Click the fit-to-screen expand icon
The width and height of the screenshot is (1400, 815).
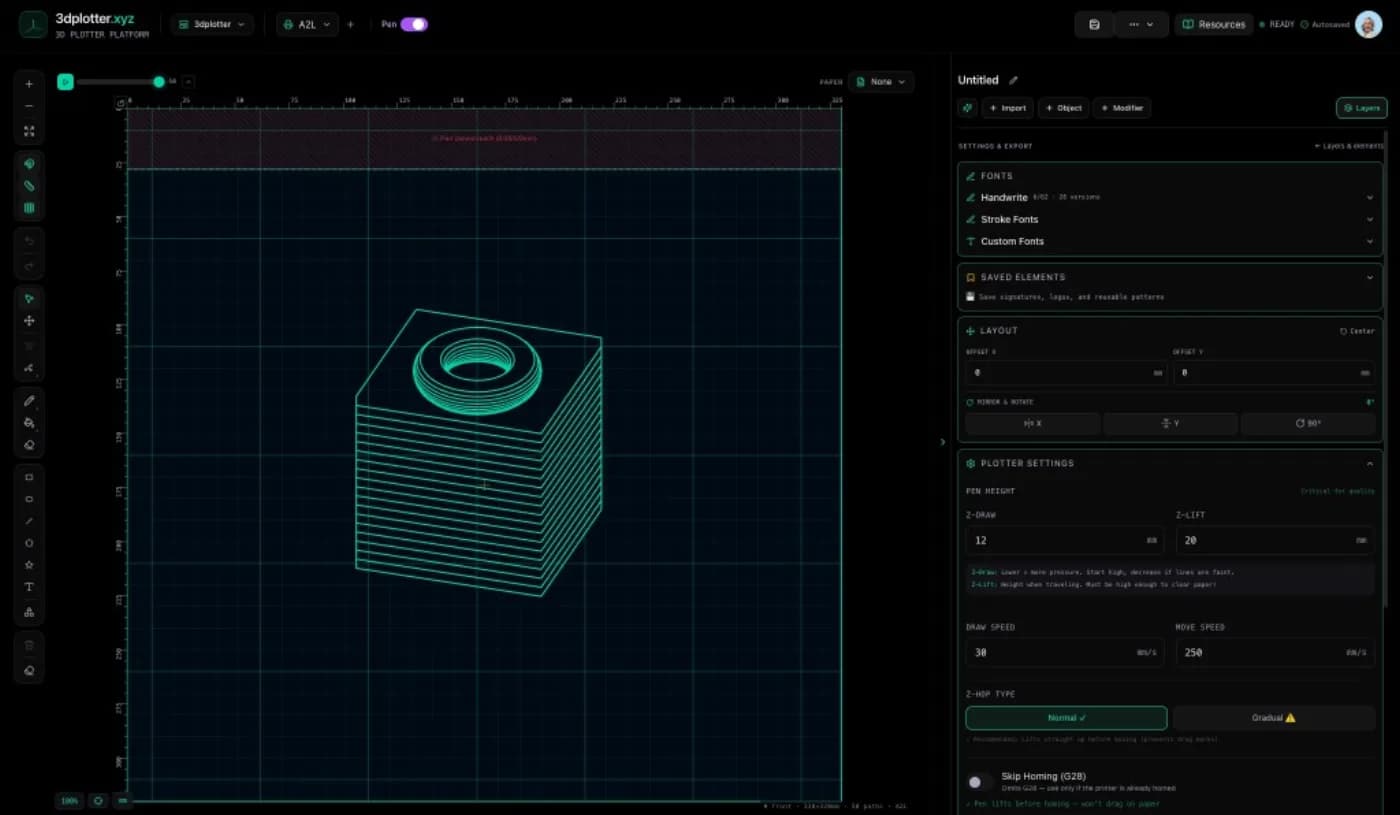click(29, 131)
